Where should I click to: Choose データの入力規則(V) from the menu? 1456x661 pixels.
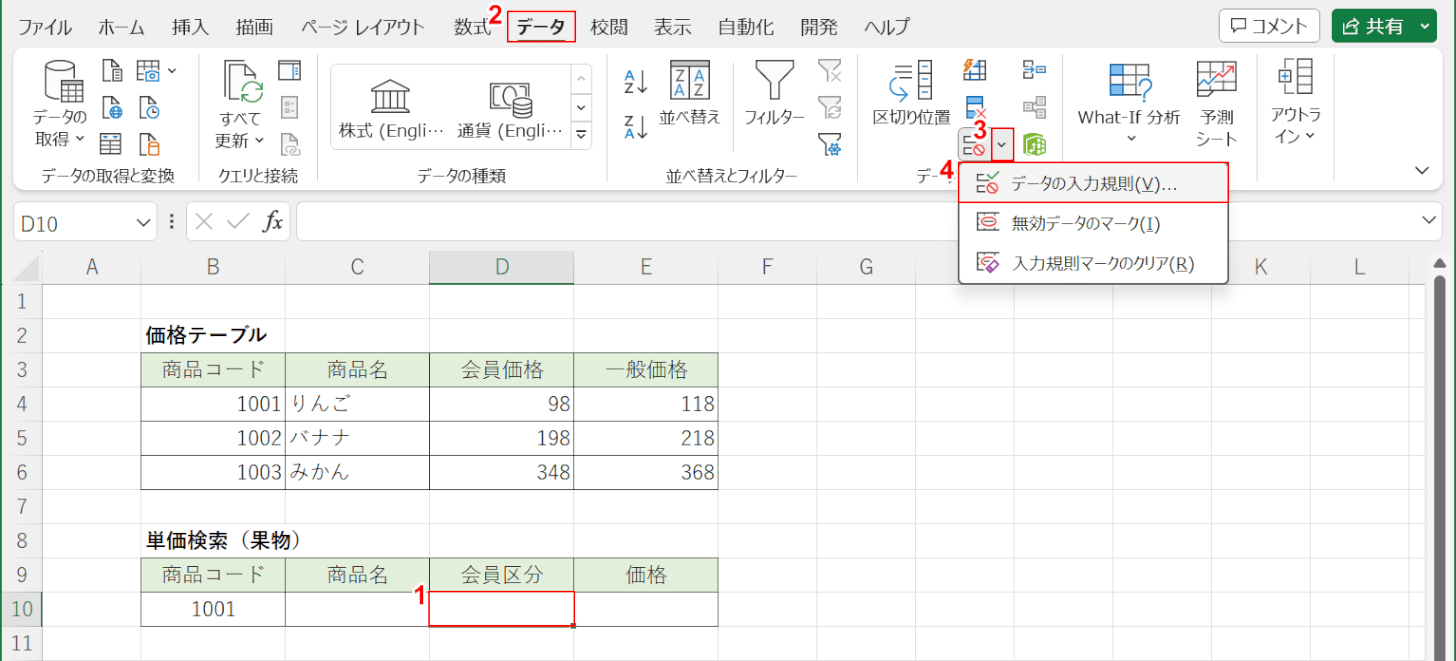(1093, 184)
